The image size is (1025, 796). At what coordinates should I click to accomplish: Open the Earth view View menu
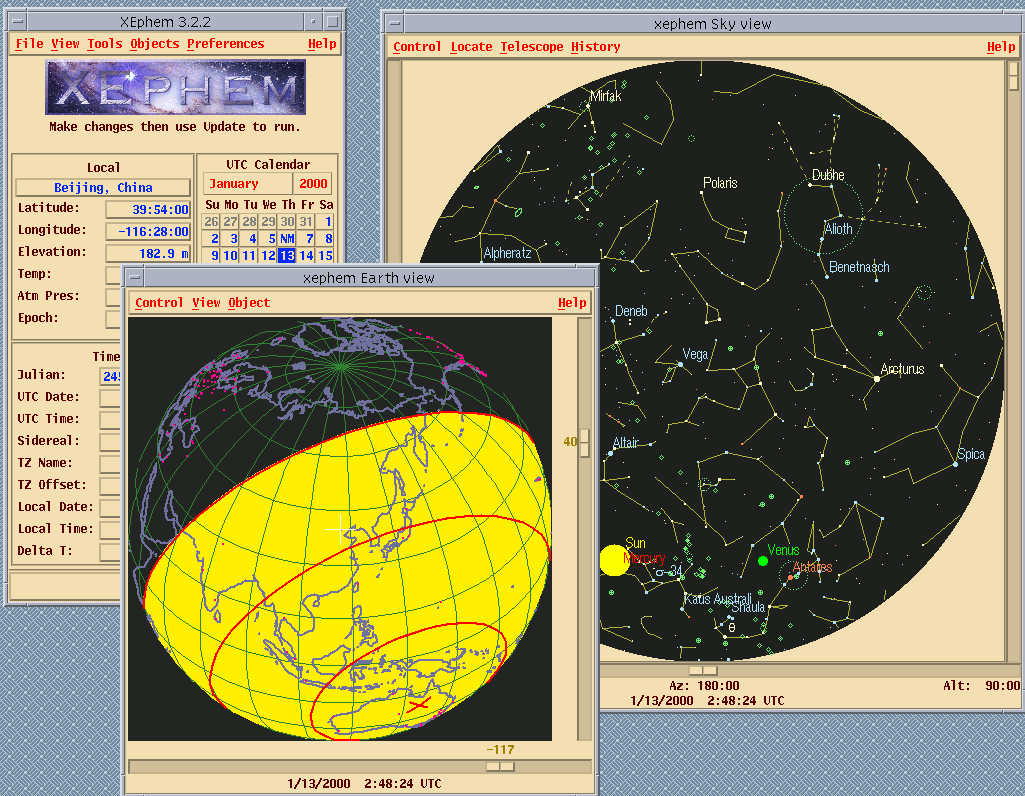(x=206, y=303)
